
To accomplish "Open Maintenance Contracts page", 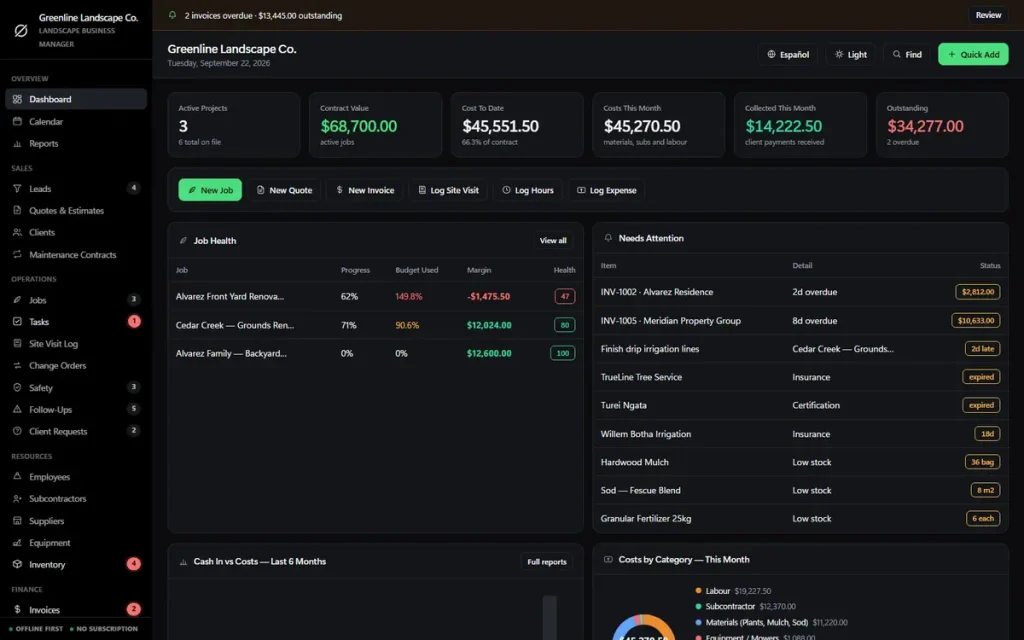I will pyautogui.click(x=76, y=255).
